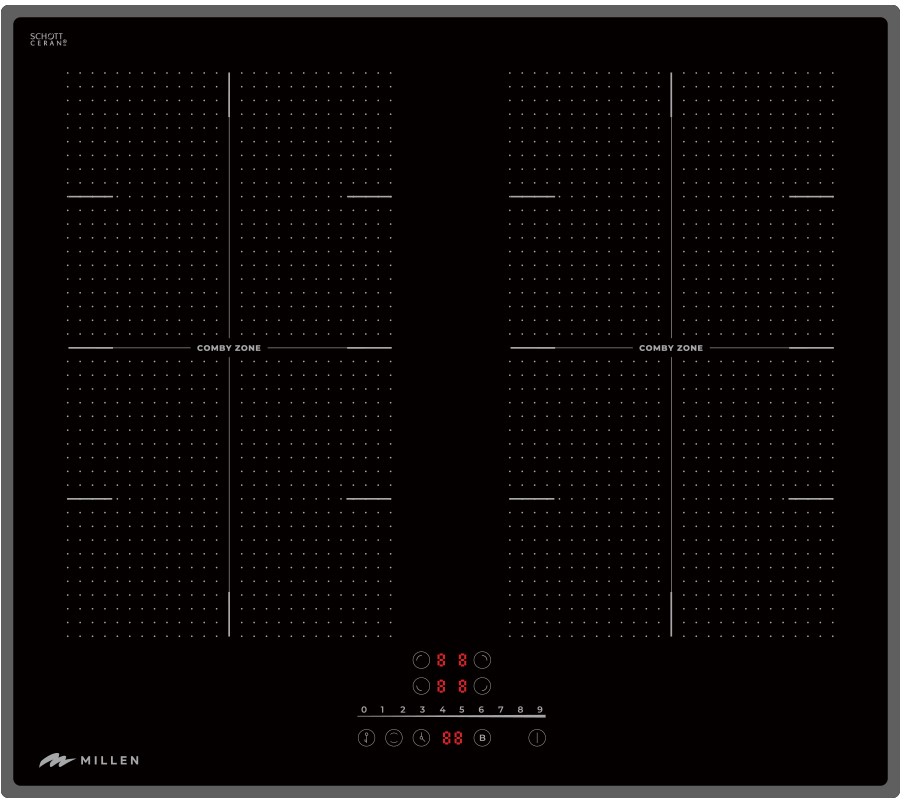Screen dimensions: 904x806
Task: Click the left COMBY ZONE label
Action: [229, 348]
